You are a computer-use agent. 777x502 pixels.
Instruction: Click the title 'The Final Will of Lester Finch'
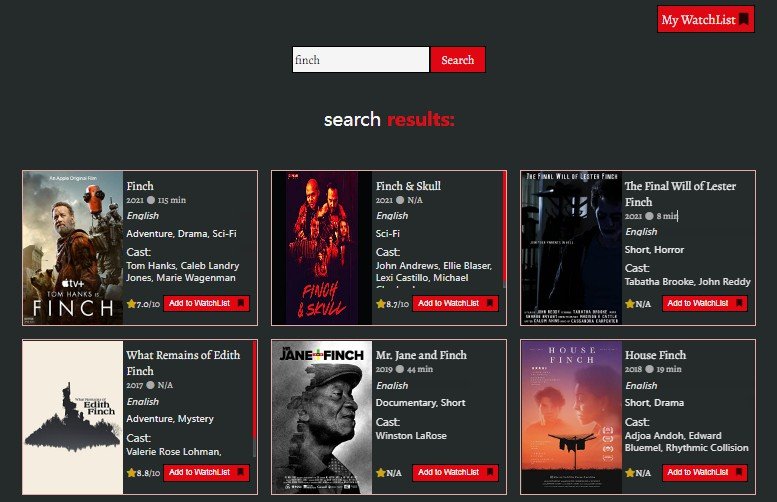[680, 194]
